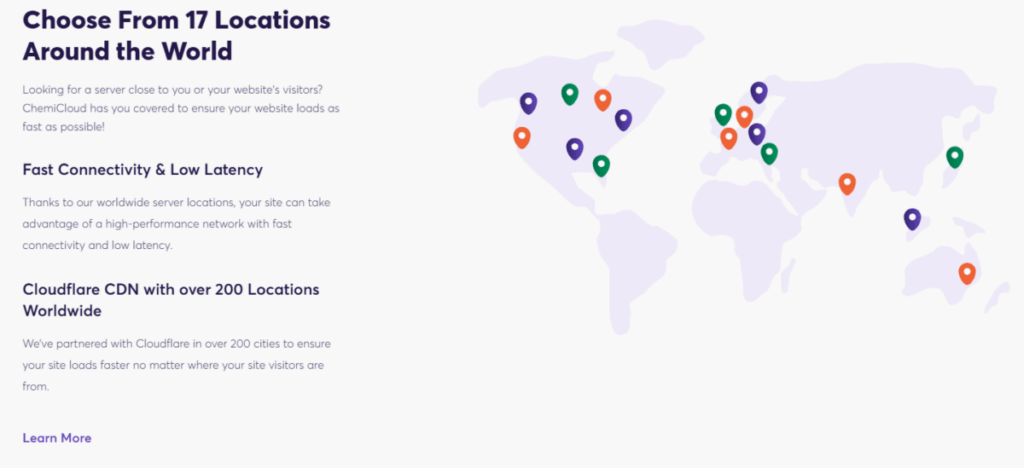Select the purple pin in northeastern North America

click(x=623, y=119)
